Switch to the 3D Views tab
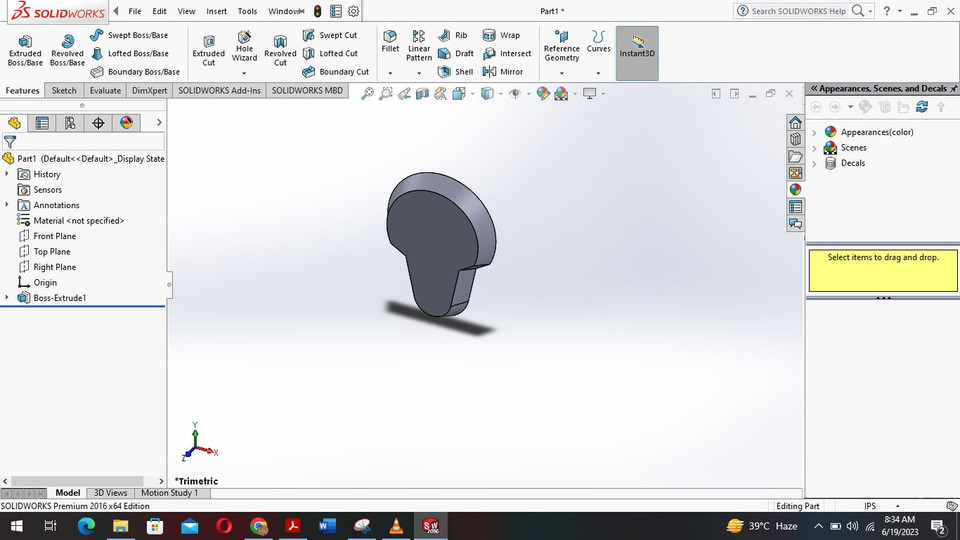Screen dimensions: 960x540 pyautogui.click(x=110, y=493)
